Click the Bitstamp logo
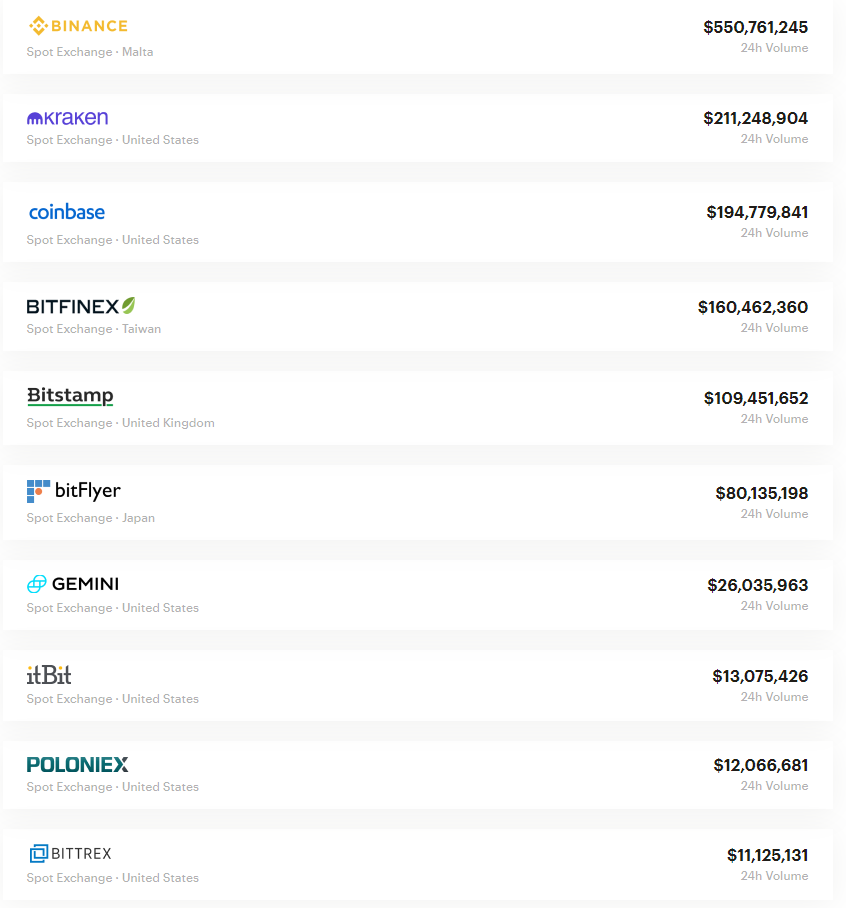This screenshot has width=846, height=908. click(70, 396)
